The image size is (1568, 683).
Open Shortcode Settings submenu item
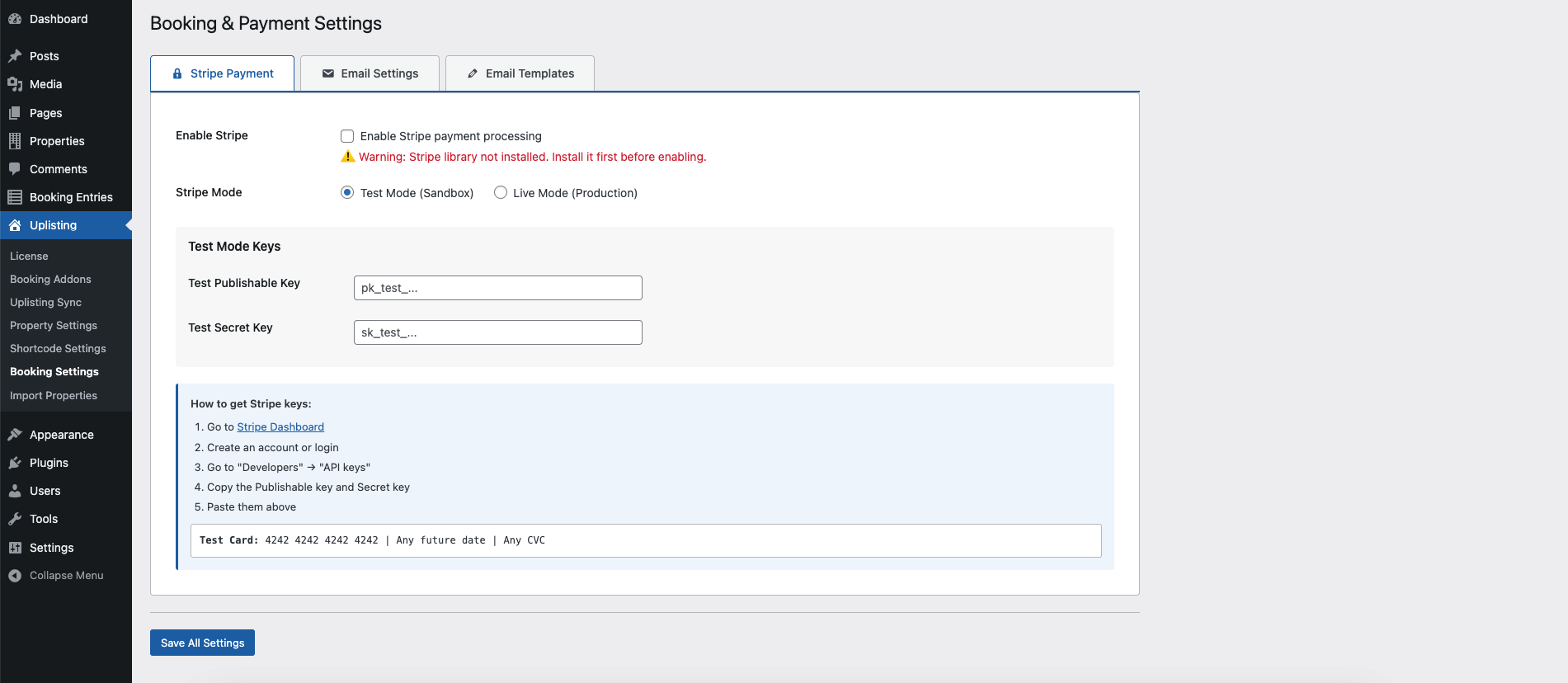point(58,349)
